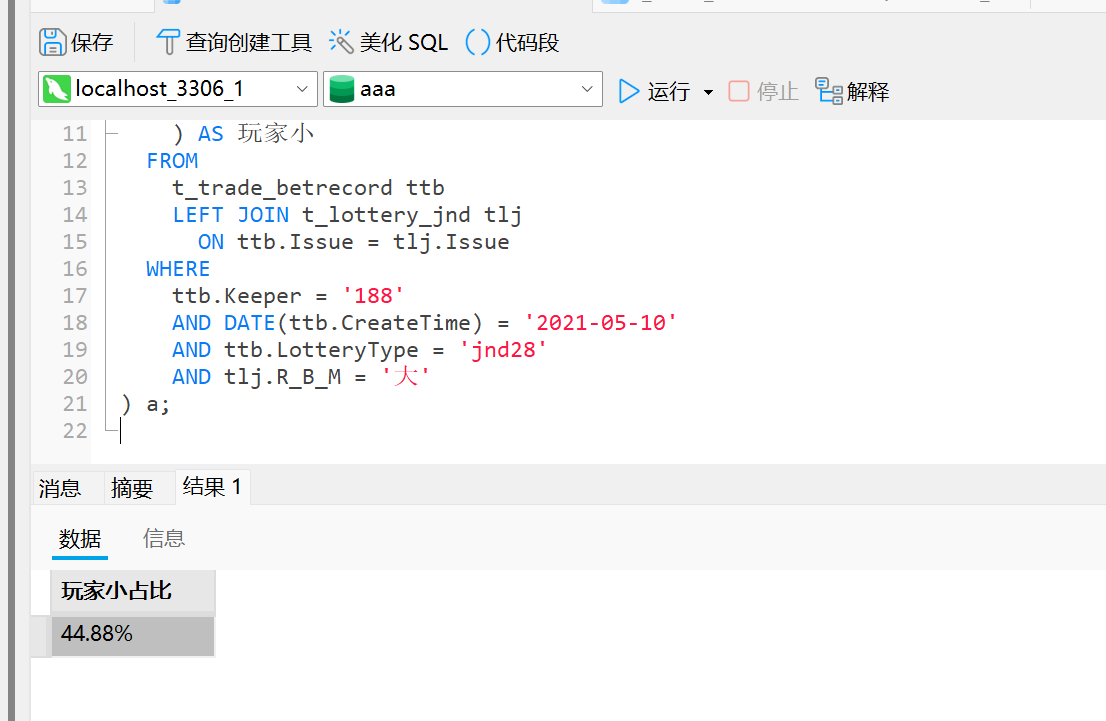Click Beautify SQL (美化 SQL)
The width and height of the screenshot is (1106, 721).
point(389,42)
